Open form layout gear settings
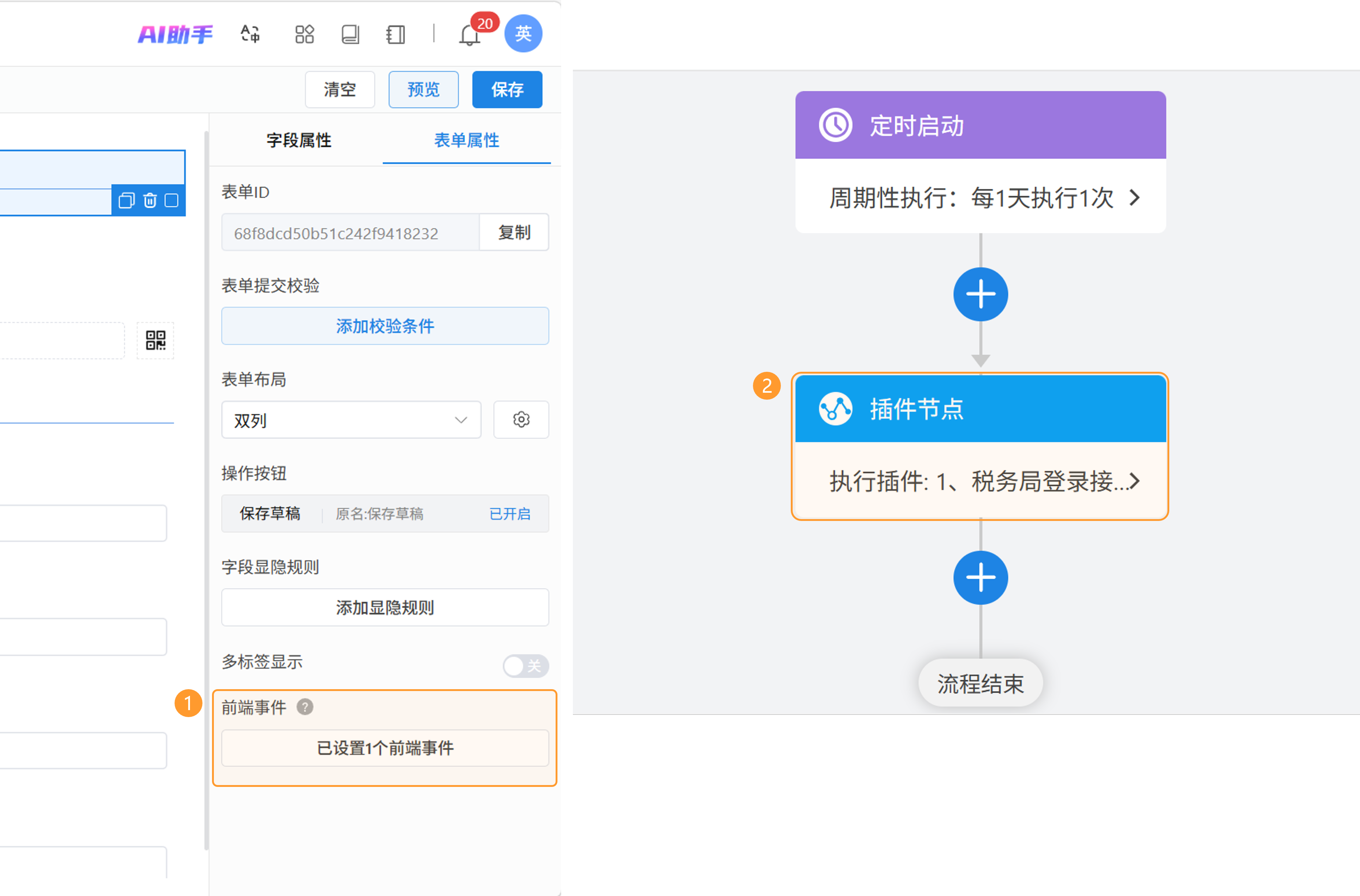1360x896 pixels. [521, 420]
